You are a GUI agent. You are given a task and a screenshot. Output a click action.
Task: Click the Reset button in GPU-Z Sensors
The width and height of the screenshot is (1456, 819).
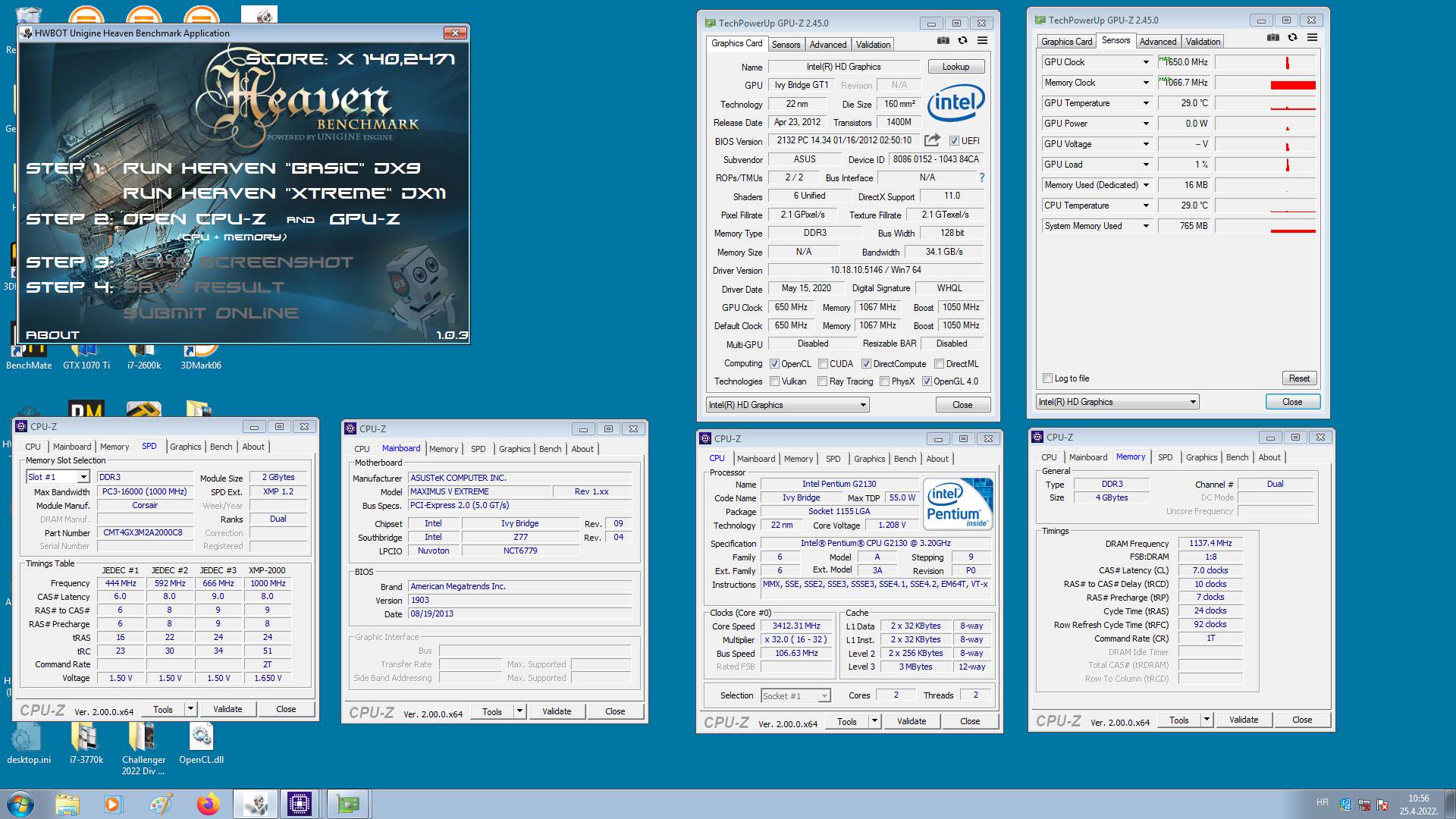pos(1299,378)
